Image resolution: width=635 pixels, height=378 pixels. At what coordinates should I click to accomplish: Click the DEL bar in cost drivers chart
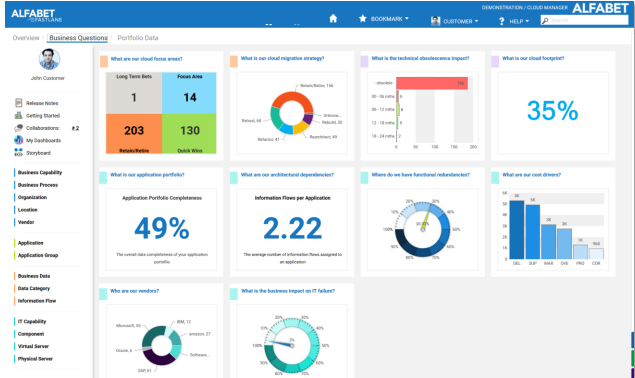coord(517,230)
